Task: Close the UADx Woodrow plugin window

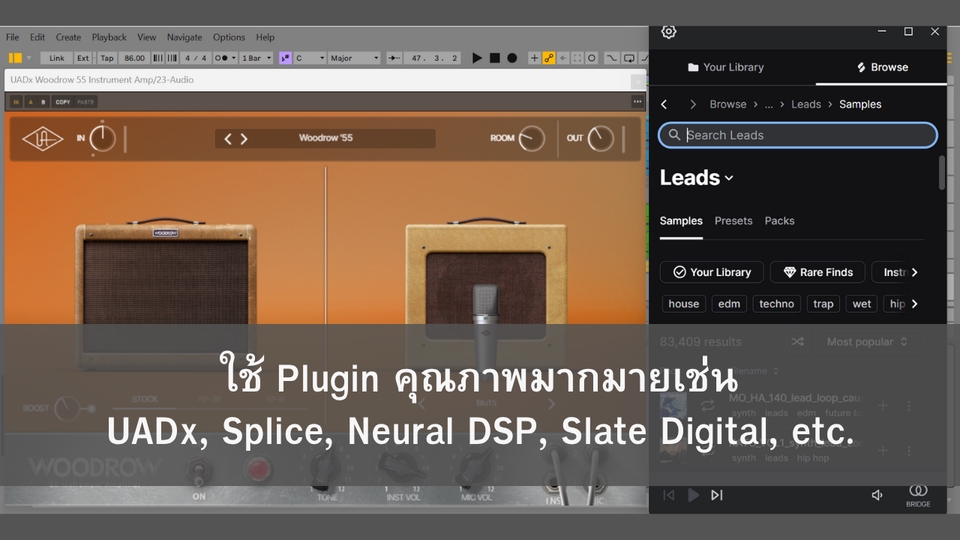Action: tap(638, 80)
